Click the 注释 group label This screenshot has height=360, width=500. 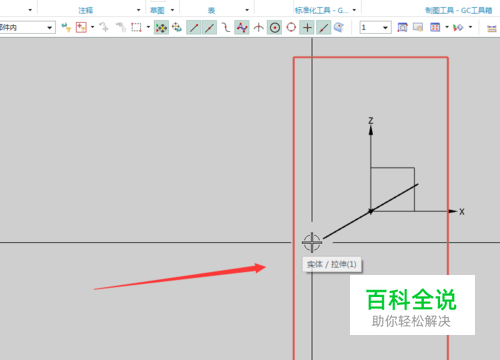(86, 11)
